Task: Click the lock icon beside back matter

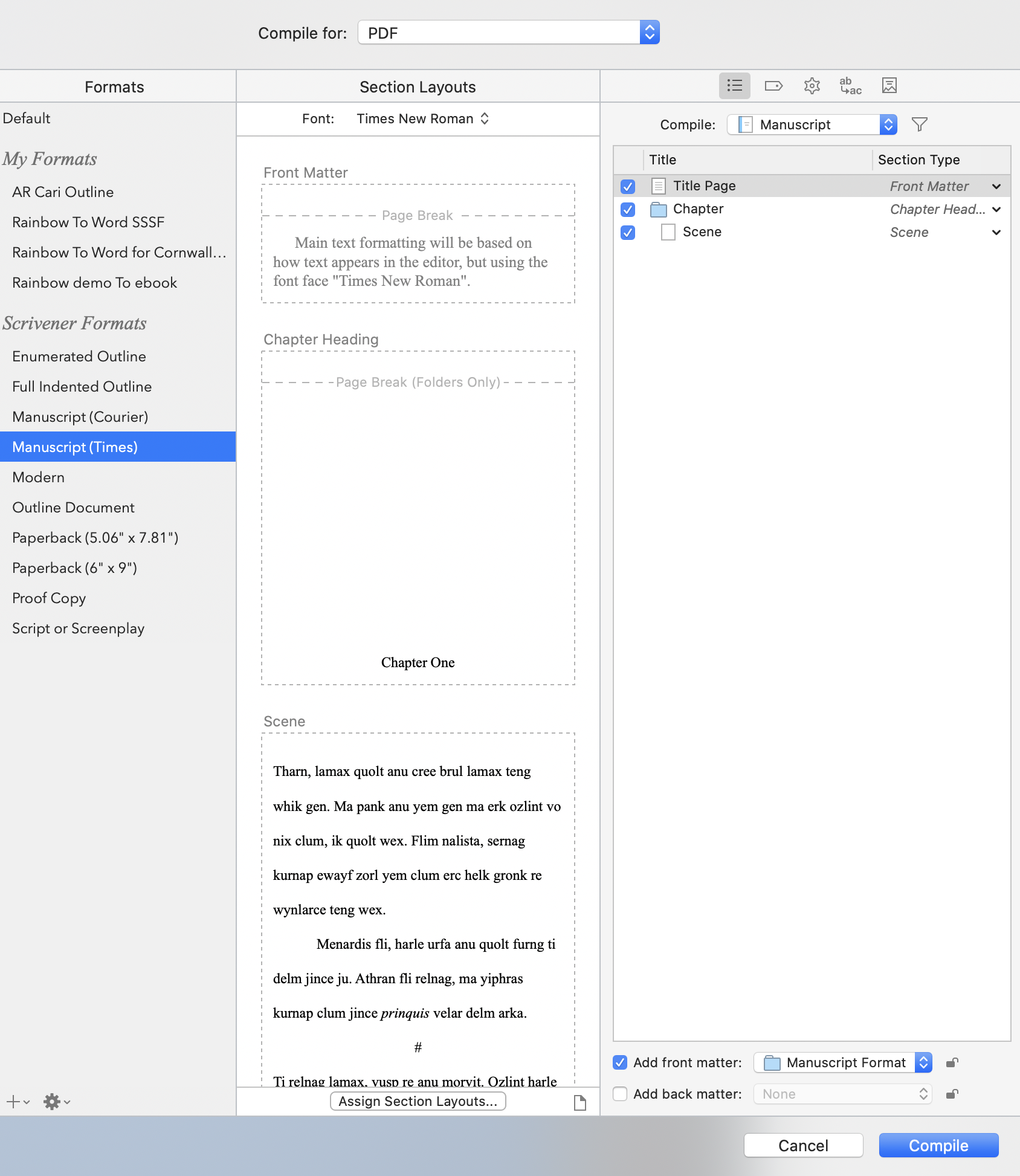Action: (x=952, y=1094)
